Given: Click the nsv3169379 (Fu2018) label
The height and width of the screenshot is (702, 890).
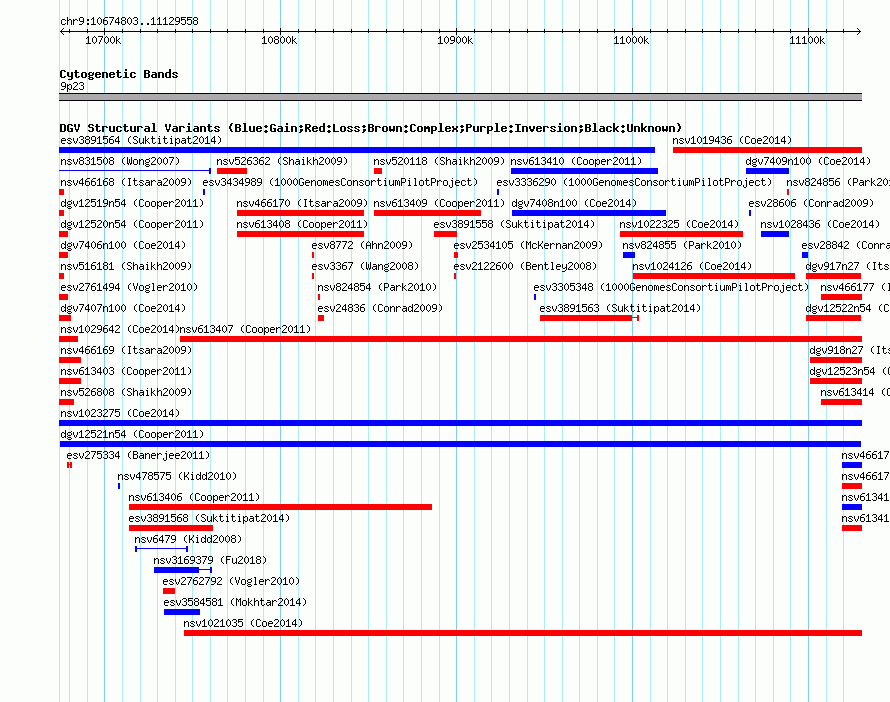Looking at the screenshot, I should (210, 560).
